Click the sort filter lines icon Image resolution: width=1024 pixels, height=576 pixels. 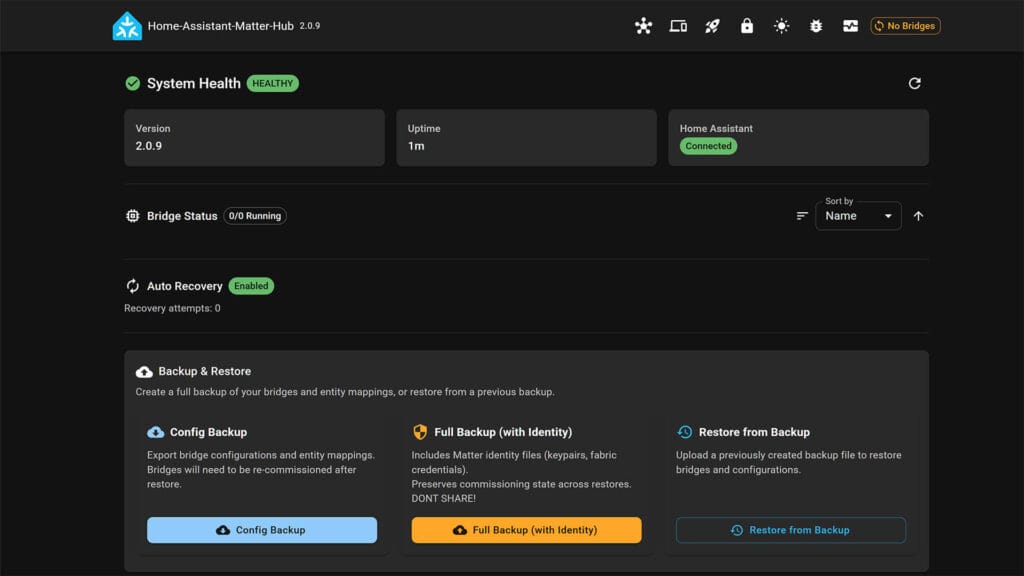pyautogui.click(x=801, y=215)
